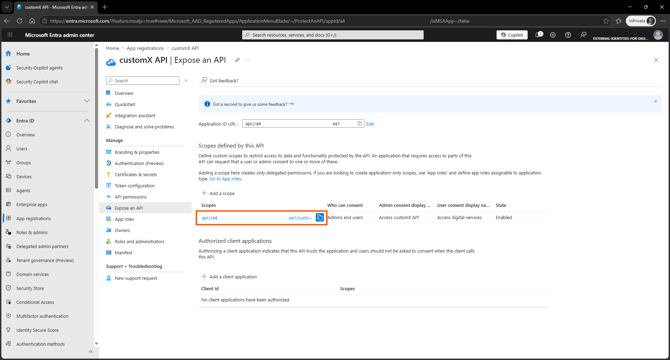Close the Expose an API blade

pos(656,60)
